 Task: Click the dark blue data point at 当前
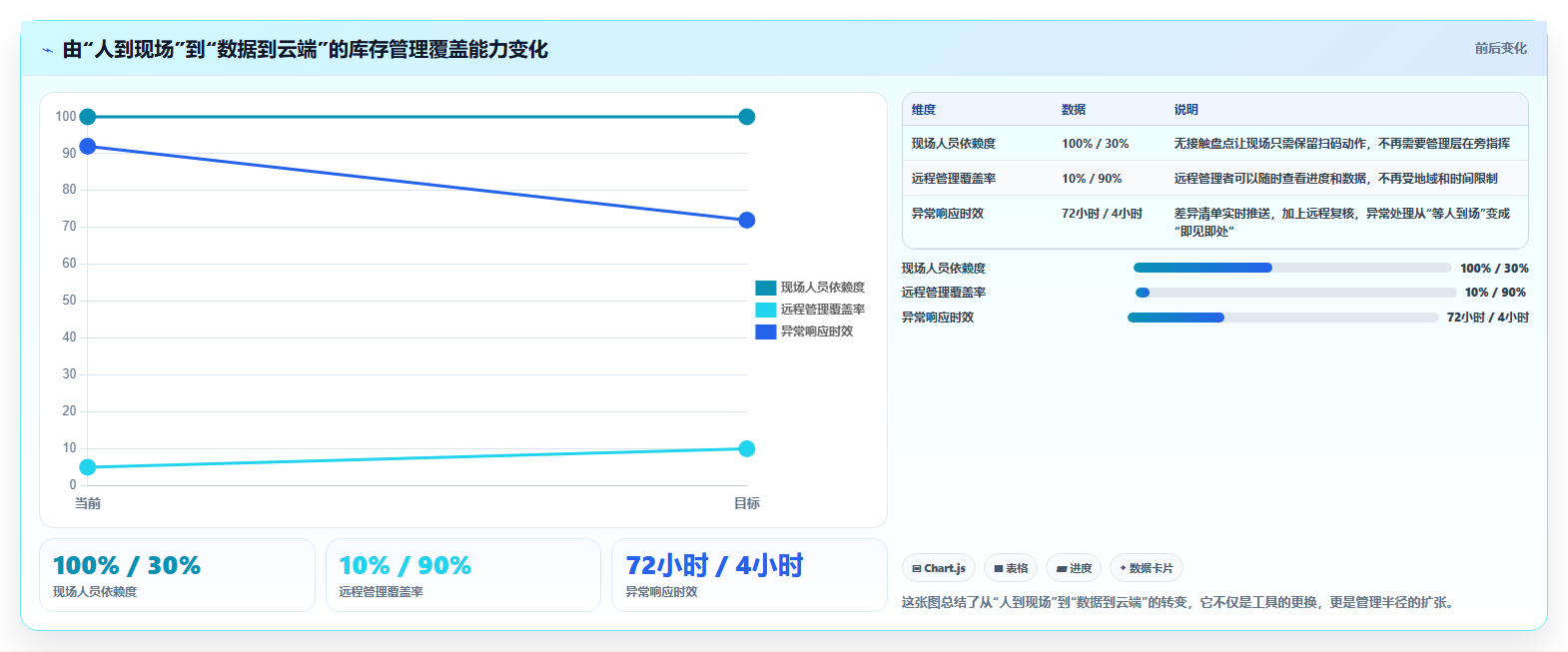click(x=88, y=147)
